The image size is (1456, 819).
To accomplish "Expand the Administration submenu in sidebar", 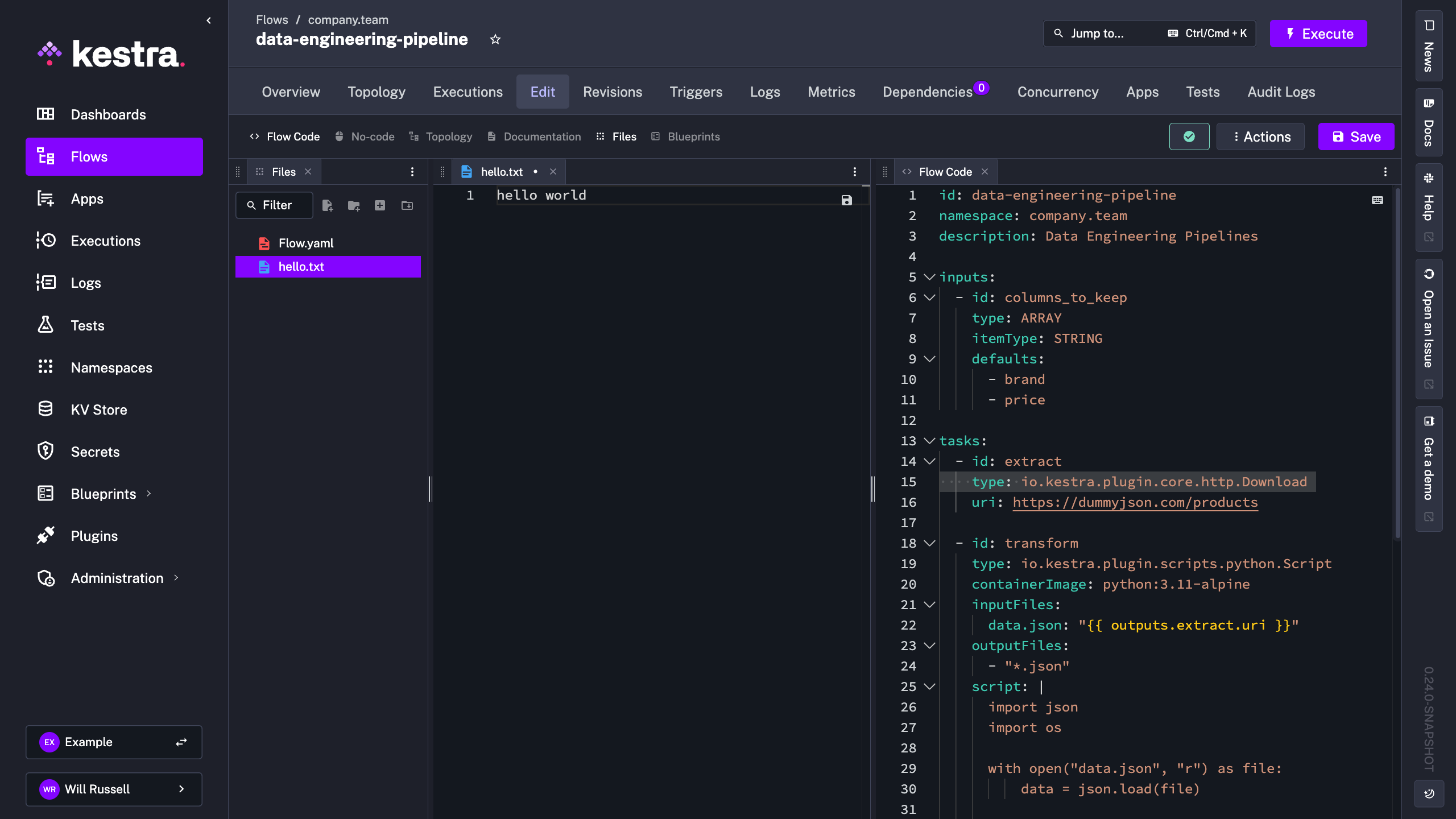I will tap(176, 578).
